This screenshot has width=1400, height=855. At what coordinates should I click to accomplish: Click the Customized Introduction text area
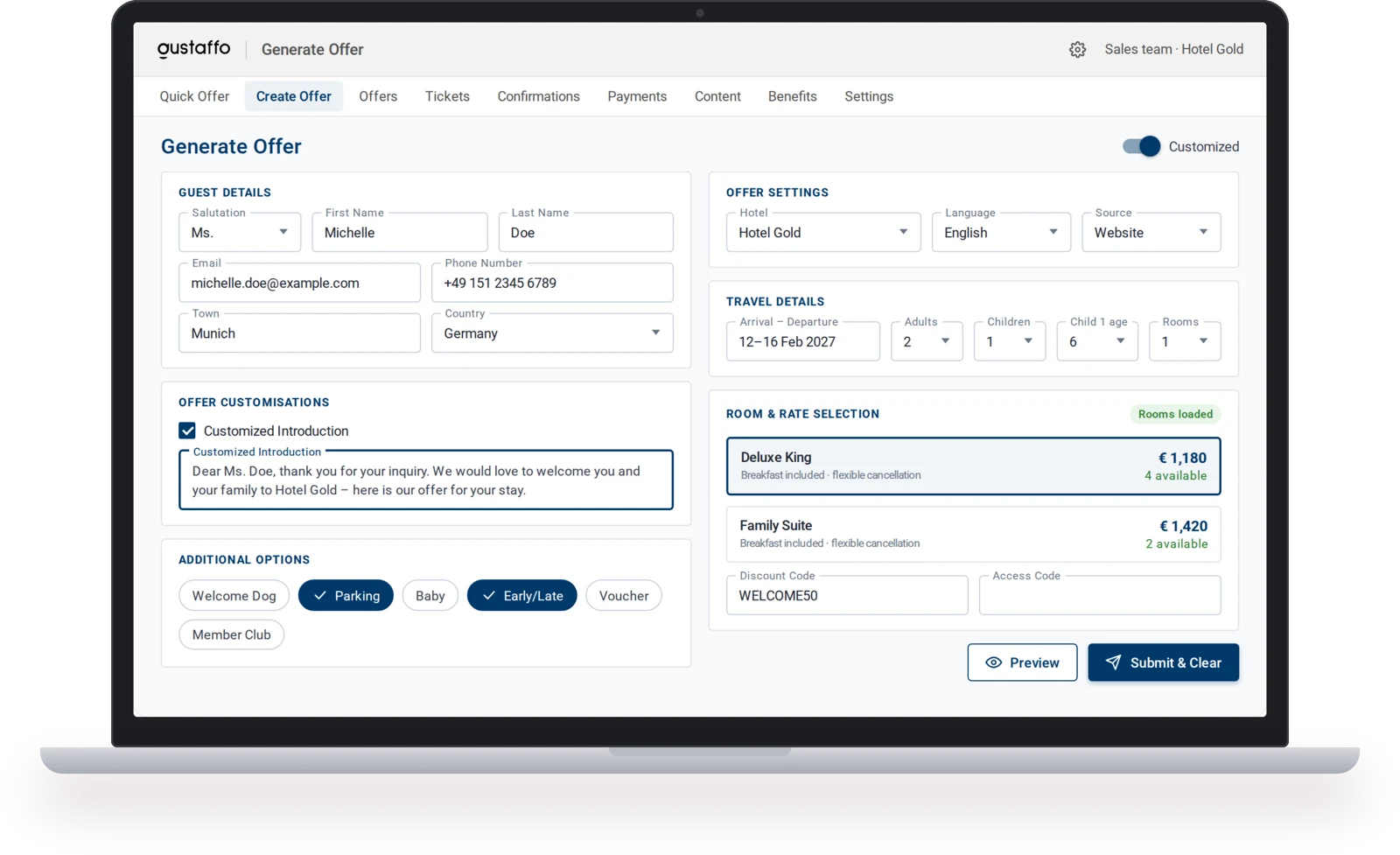(426, 480)
